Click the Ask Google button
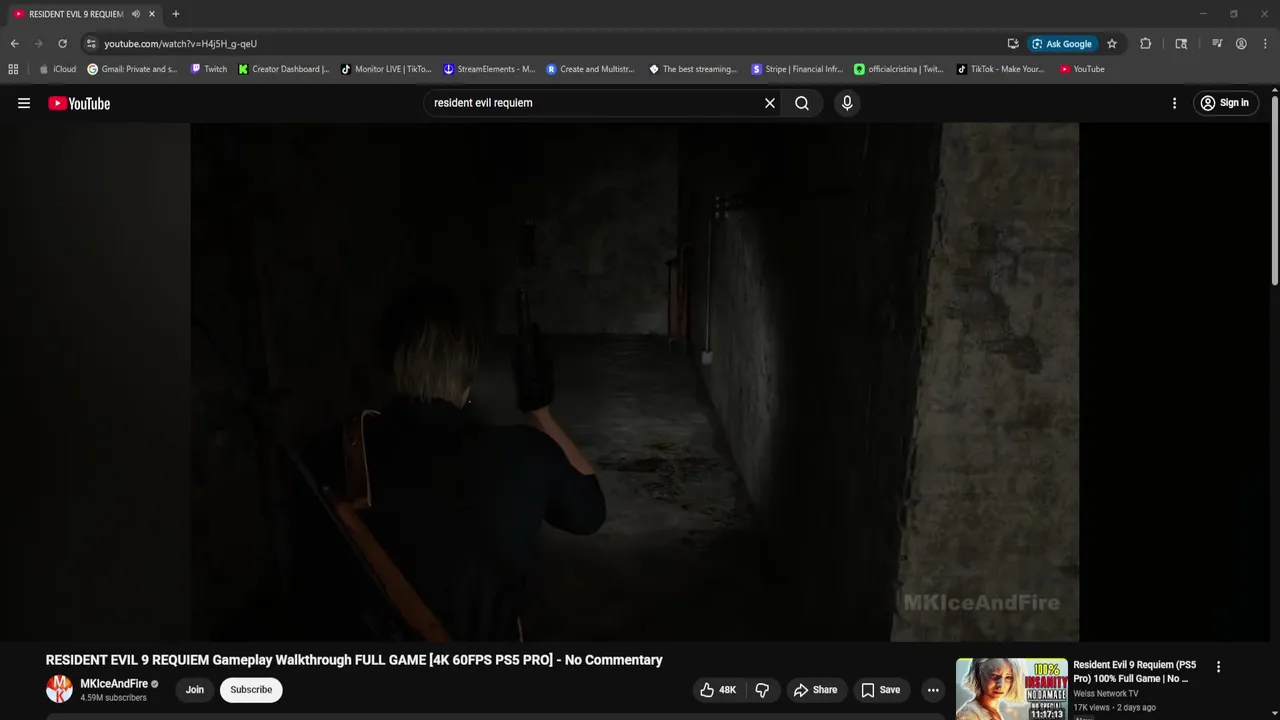This screenshot has height=720, width=1280. pyautogui.click(x=1062, y=44)
